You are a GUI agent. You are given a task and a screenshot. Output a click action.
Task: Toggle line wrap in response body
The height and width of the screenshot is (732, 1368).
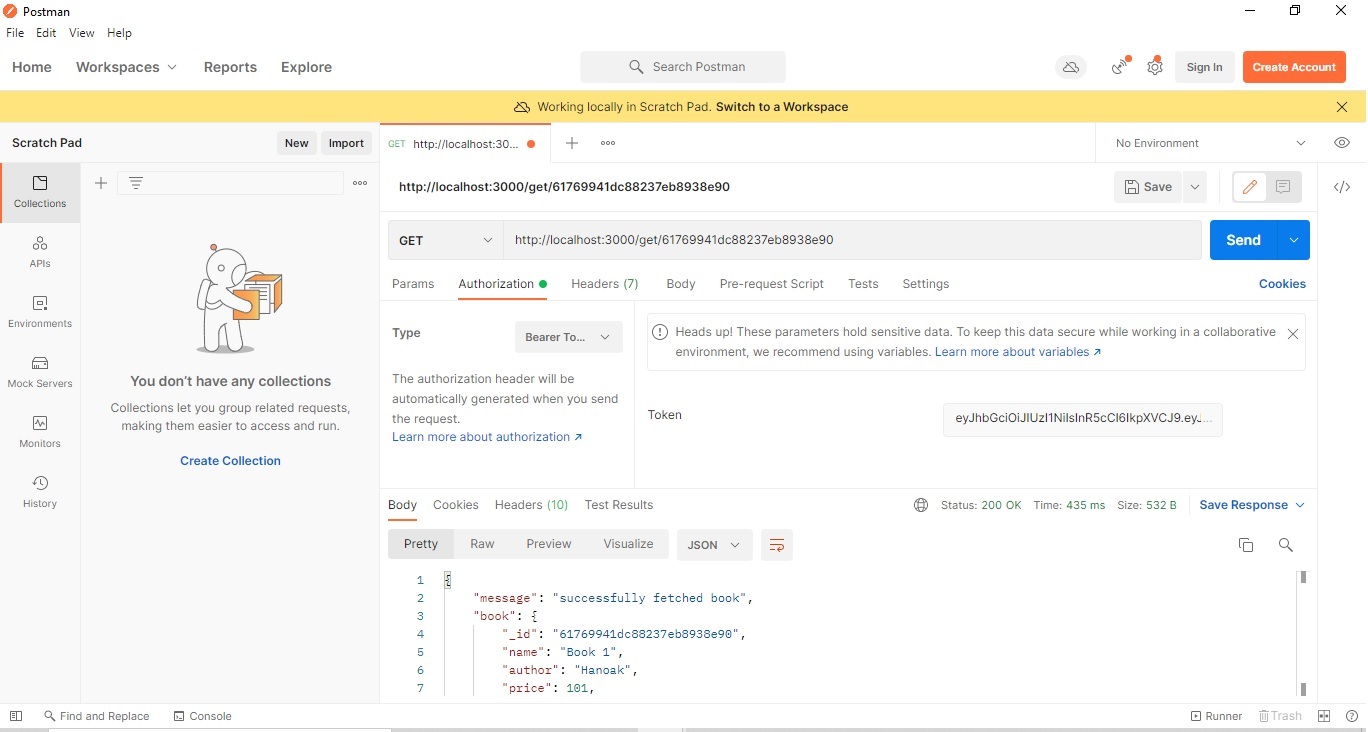click(x=776, y=545)
